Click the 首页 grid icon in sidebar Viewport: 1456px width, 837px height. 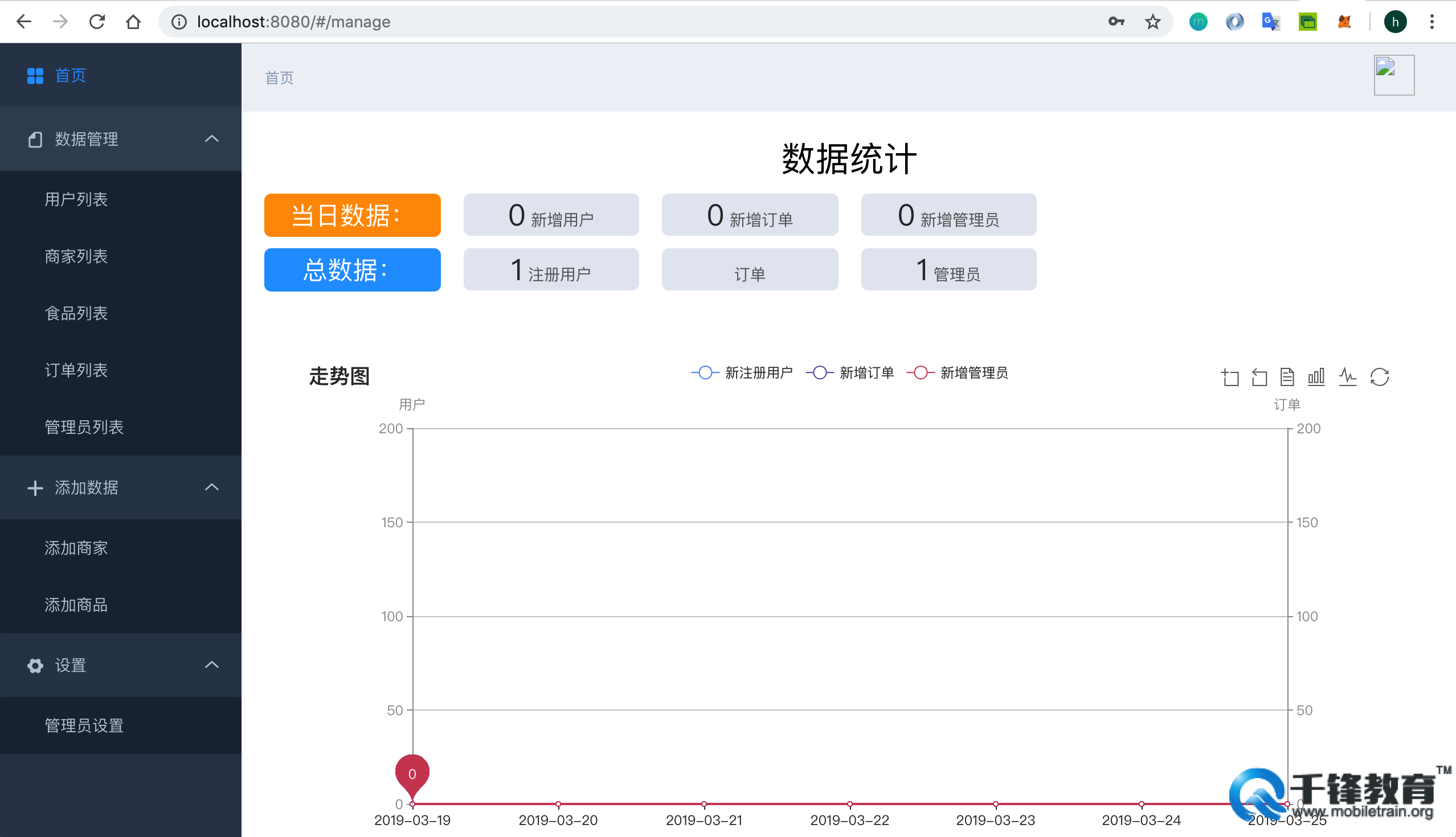[x=35, y=75]
